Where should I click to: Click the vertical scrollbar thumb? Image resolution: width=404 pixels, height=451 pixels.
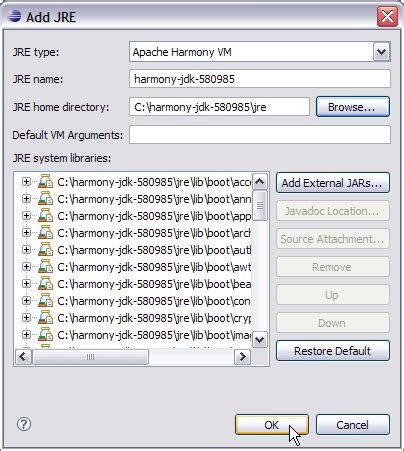pos(260,205)
